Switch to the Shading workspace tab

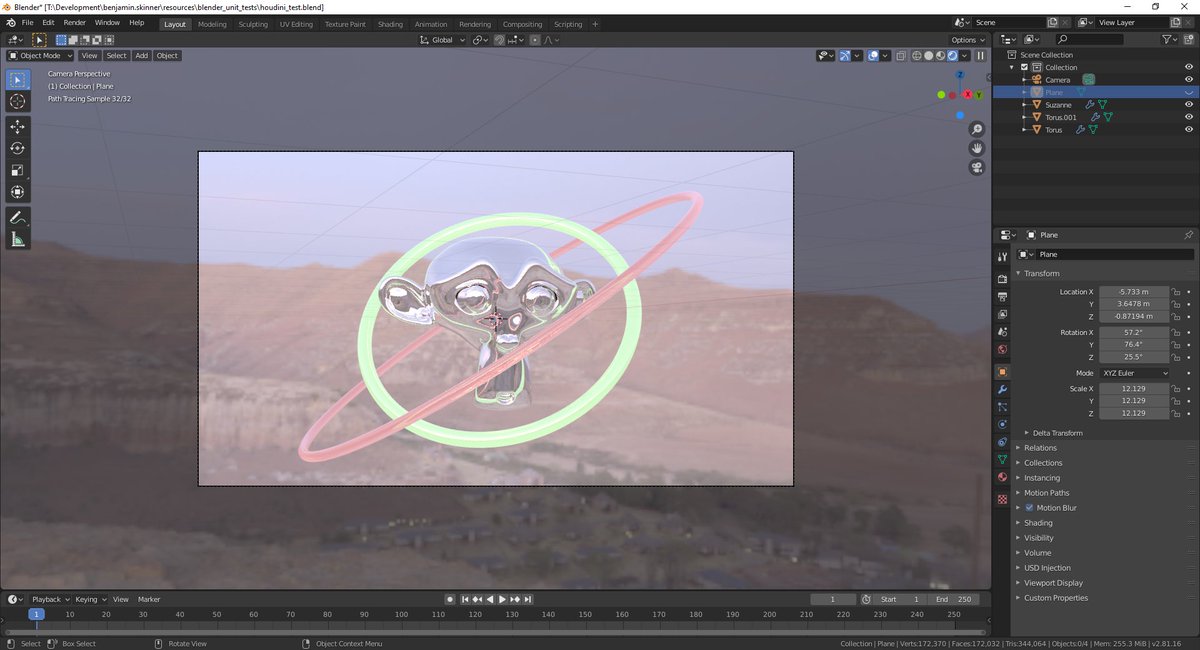pyautogui.click(x=390, y=24)
